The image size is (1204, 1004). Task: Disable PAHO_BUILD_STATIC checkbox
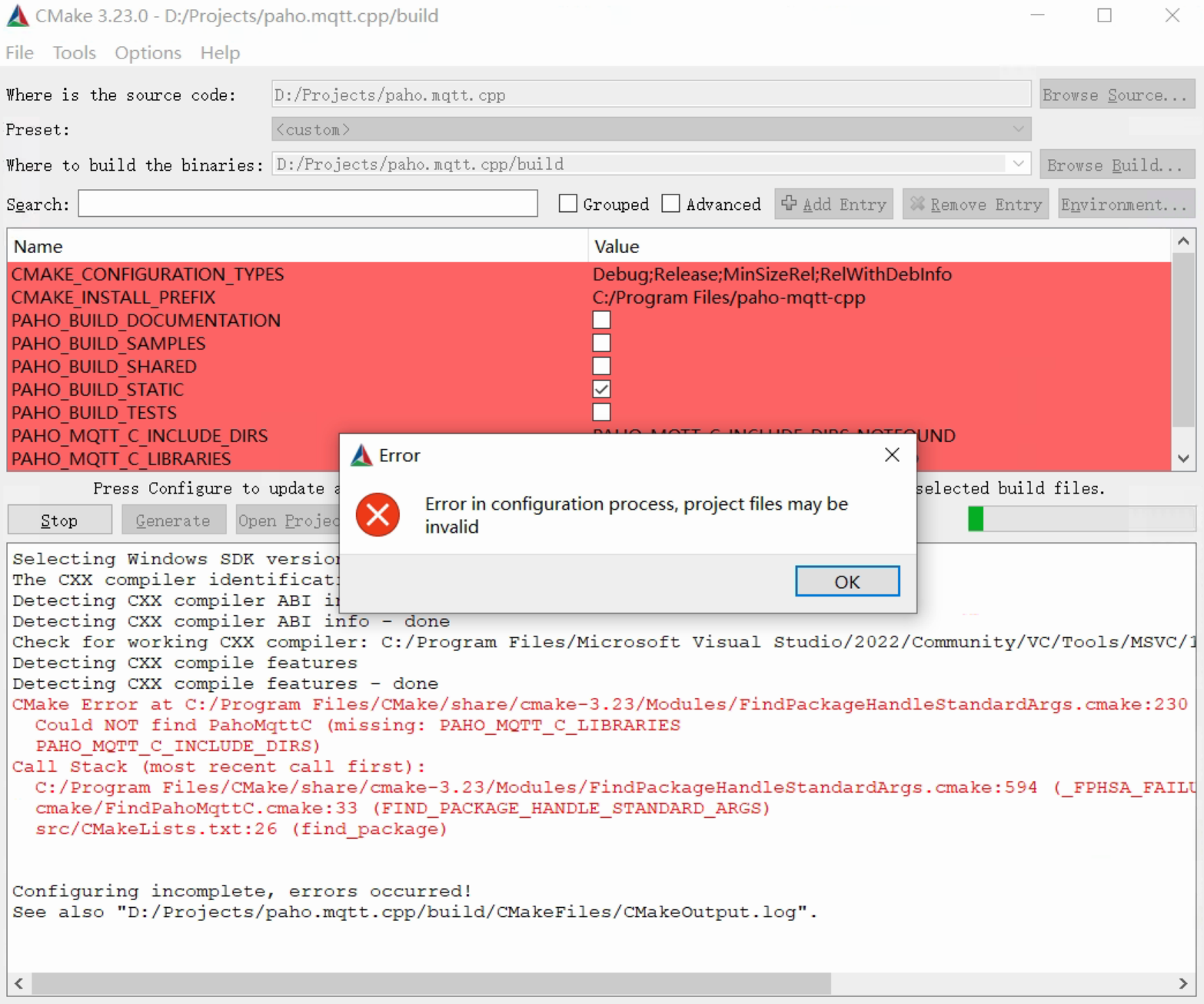(602, 389)
